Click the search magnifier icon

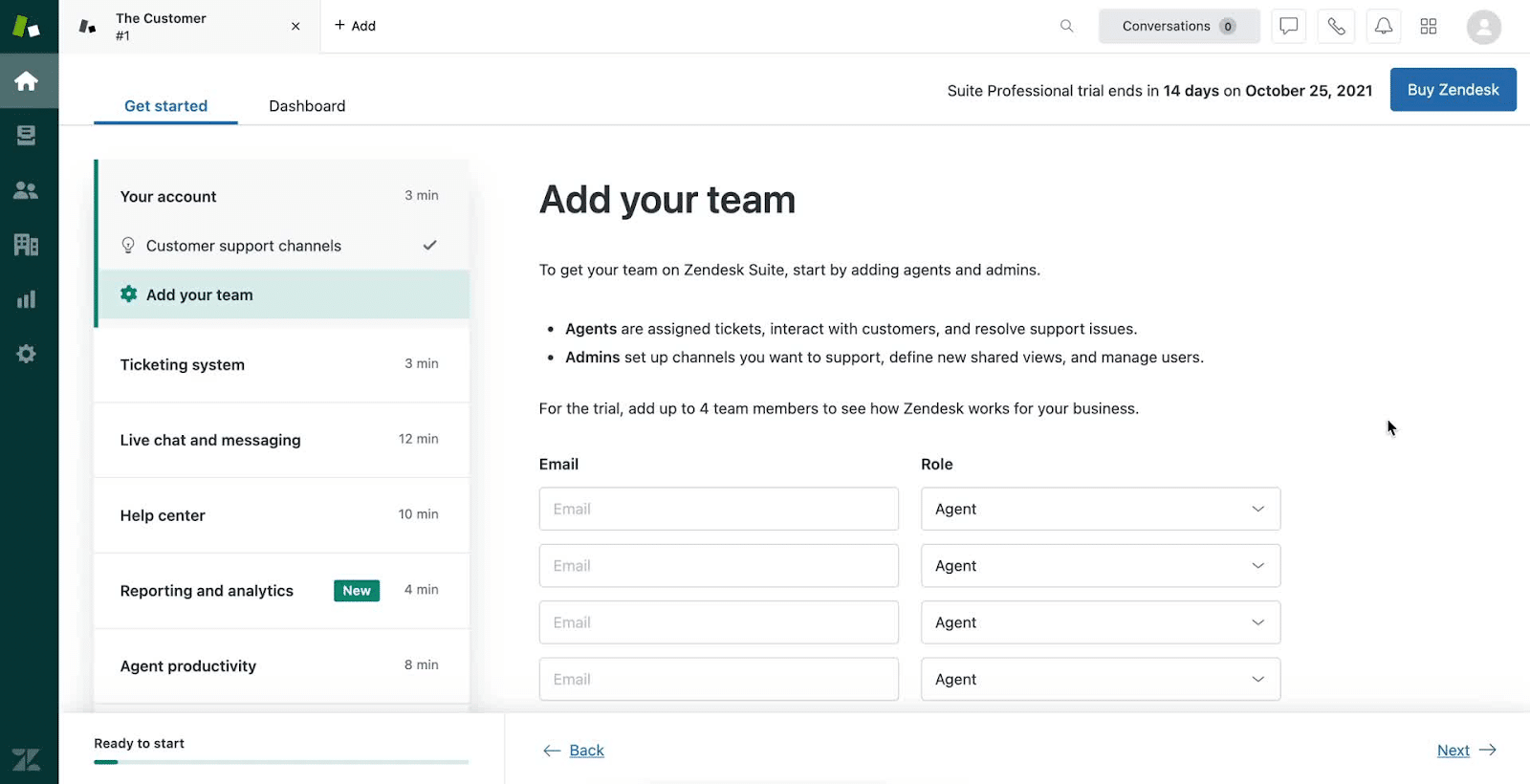point(1066,26)
